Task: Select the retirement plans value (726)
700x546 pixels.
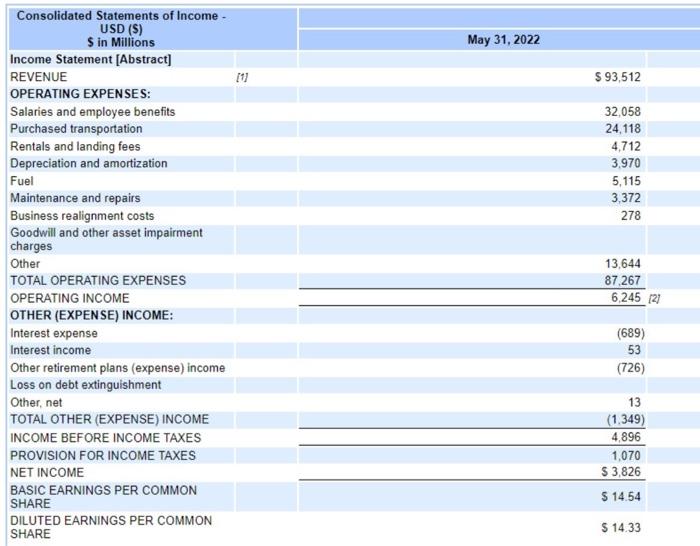Action: [631, 368]
